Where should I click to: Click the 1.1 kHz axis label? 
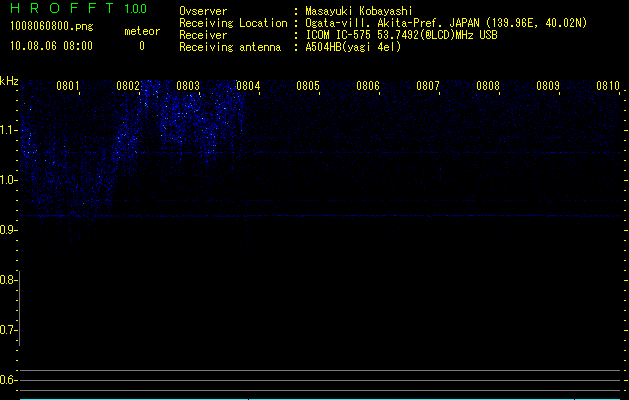tap(8, 130)
